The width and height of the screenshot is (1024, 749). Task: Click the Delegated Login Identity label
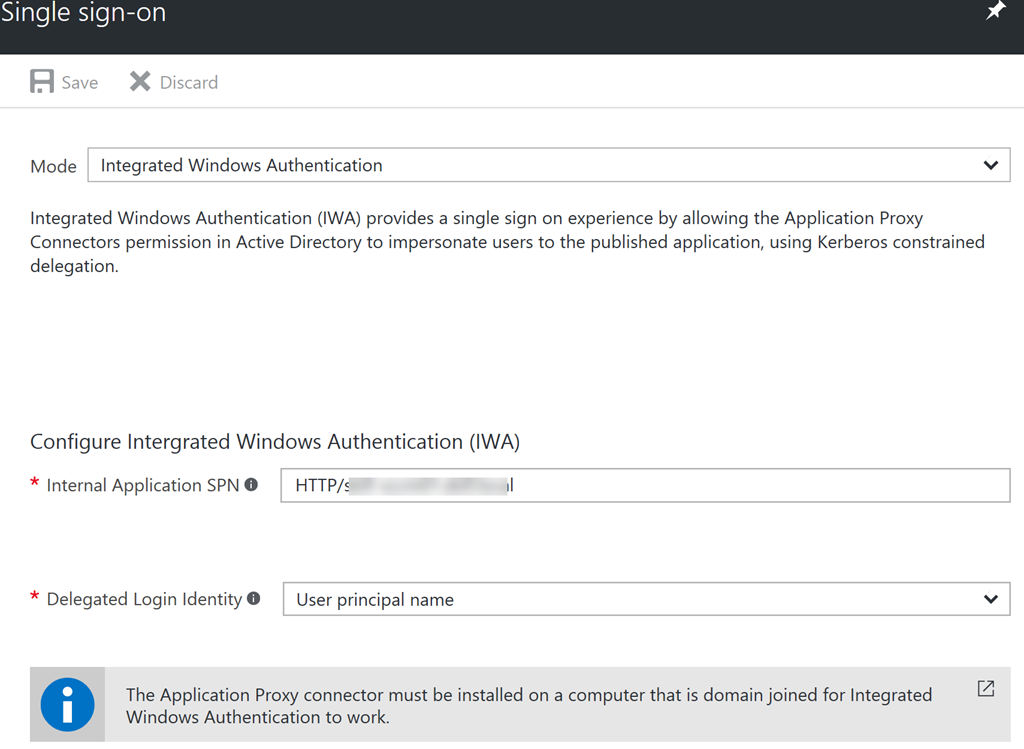click(x=144, y=599)
